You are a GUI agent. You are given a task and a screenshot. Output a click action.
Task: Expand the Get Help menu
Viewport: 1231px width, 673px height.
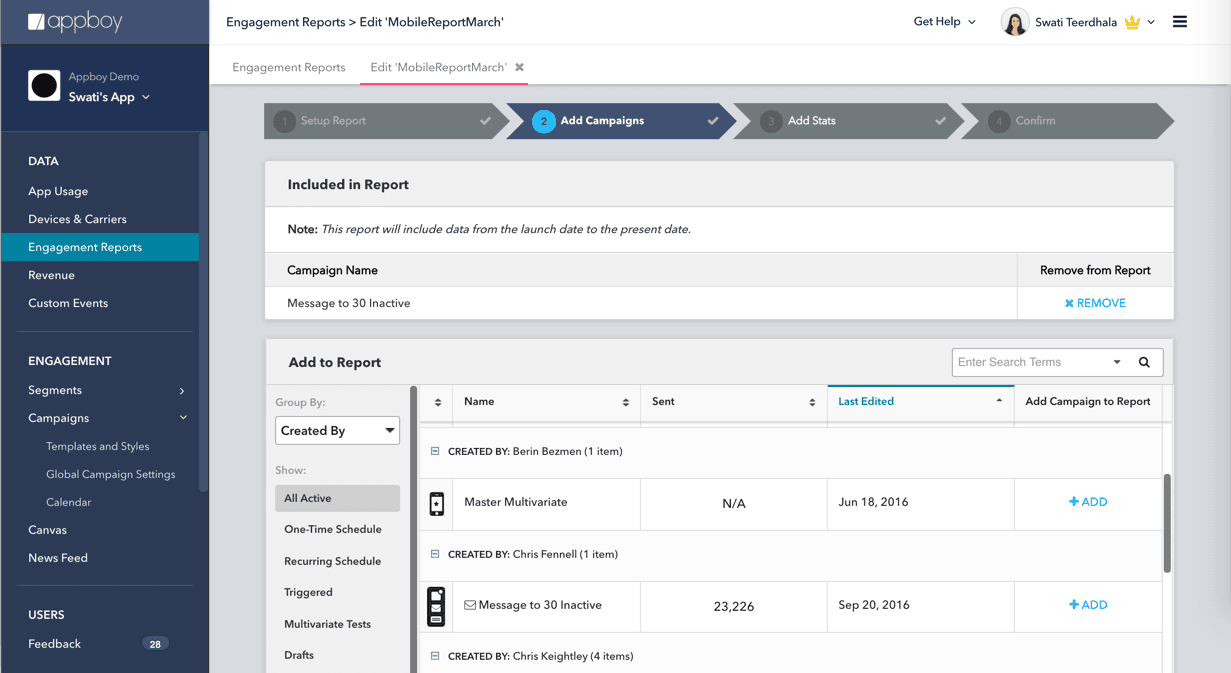pos(944,22)
